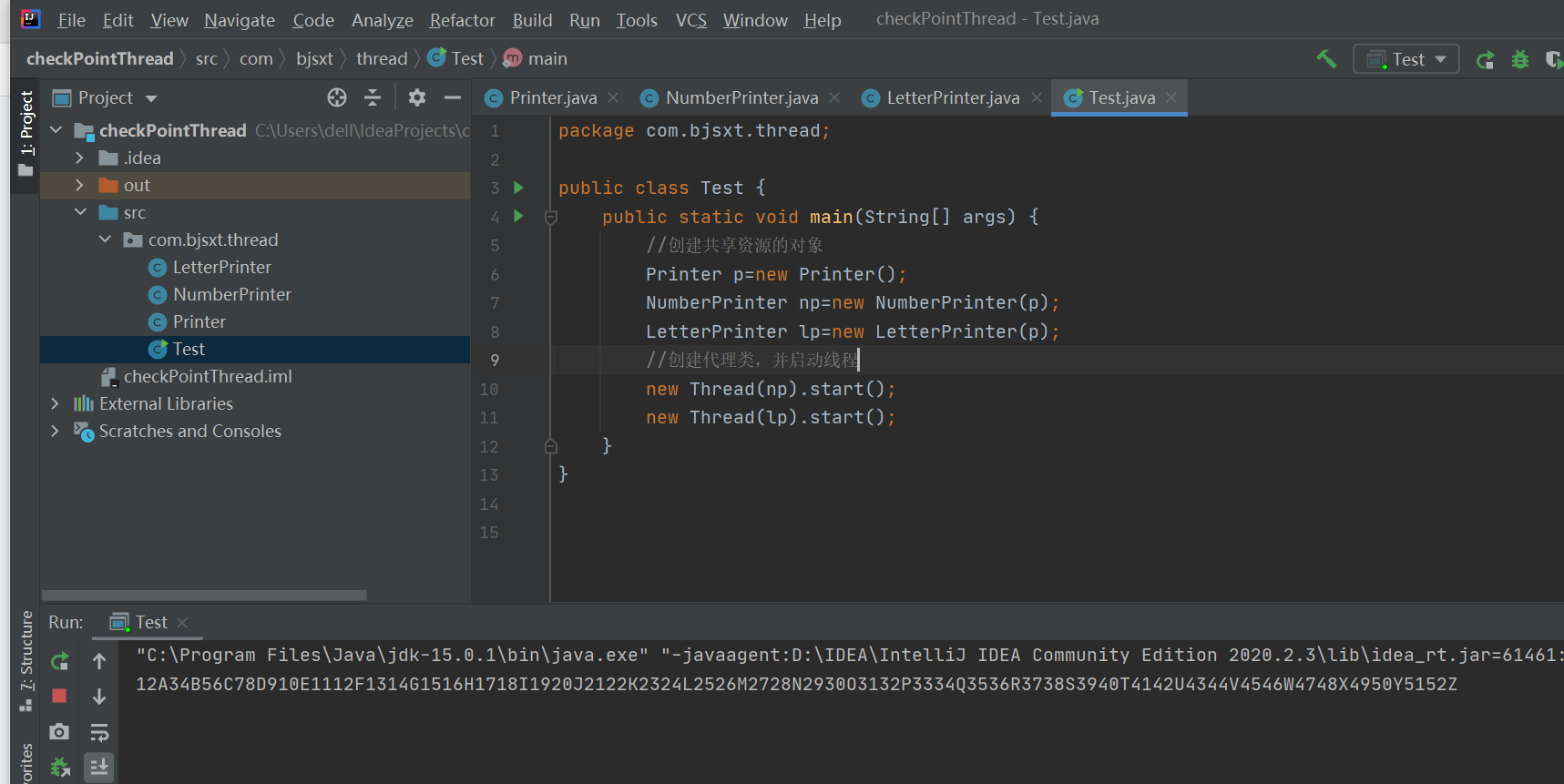Collapse the com.bjsxt.thread package
Image resolution: width=1564 pixels, height=784 pixels.
(105, 239)
